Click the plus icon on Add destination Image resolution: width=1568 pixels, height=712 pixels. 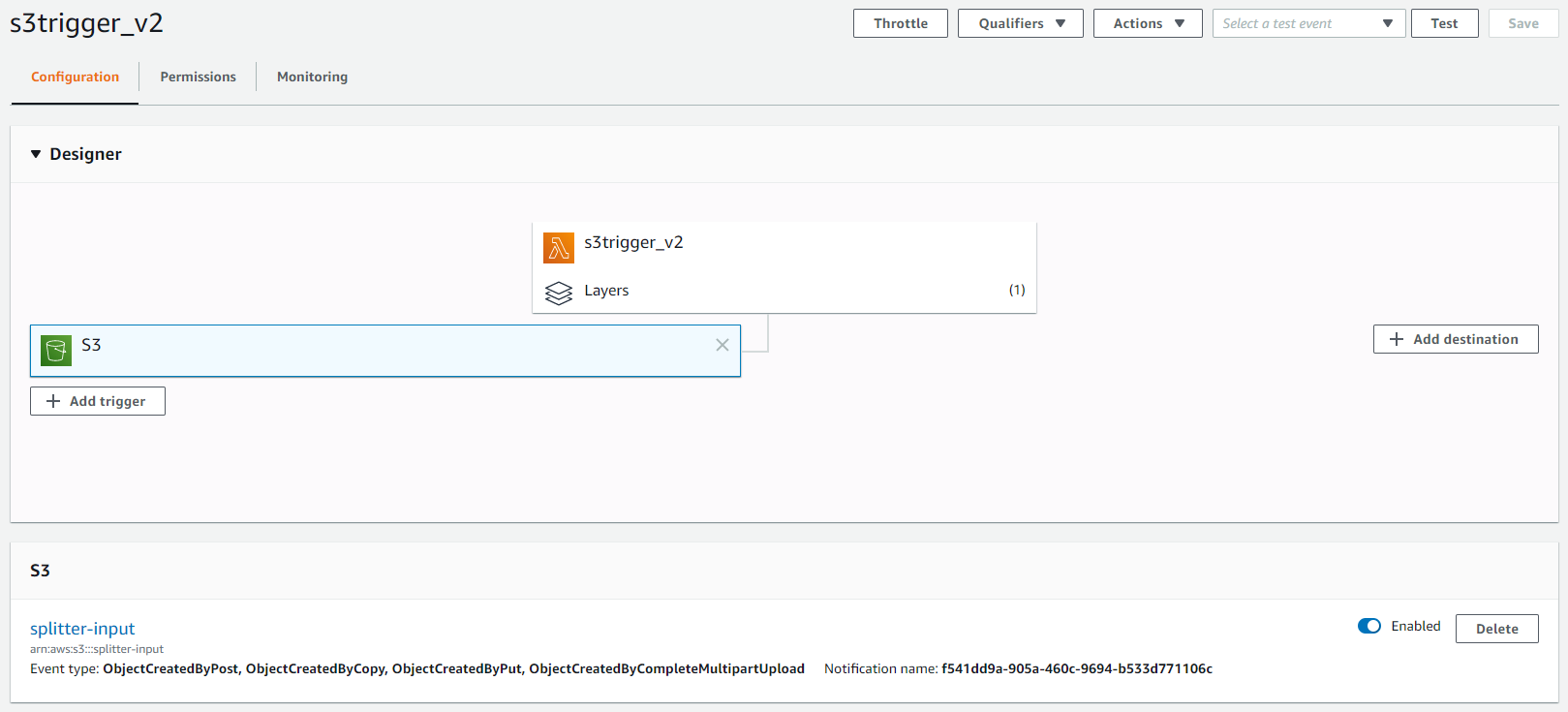(1396, 339)
